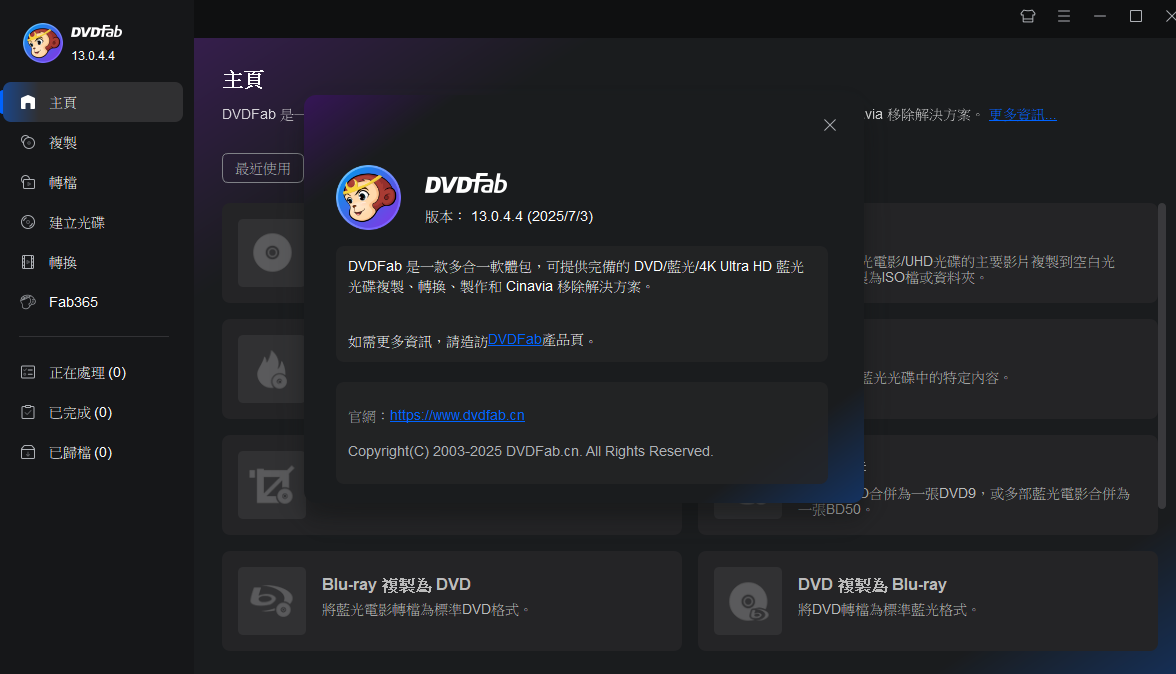Click the folder-disc icon beside 轉檔
Viewport: 1176px width, 674px height.
coord(28,182)
